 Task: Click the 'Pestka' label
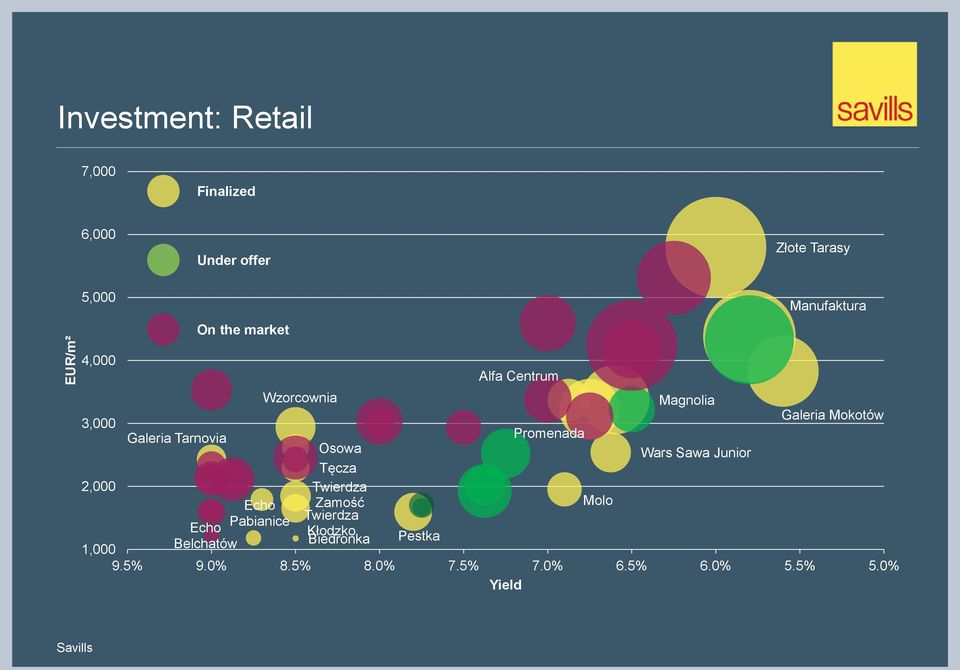click(419, 536)
